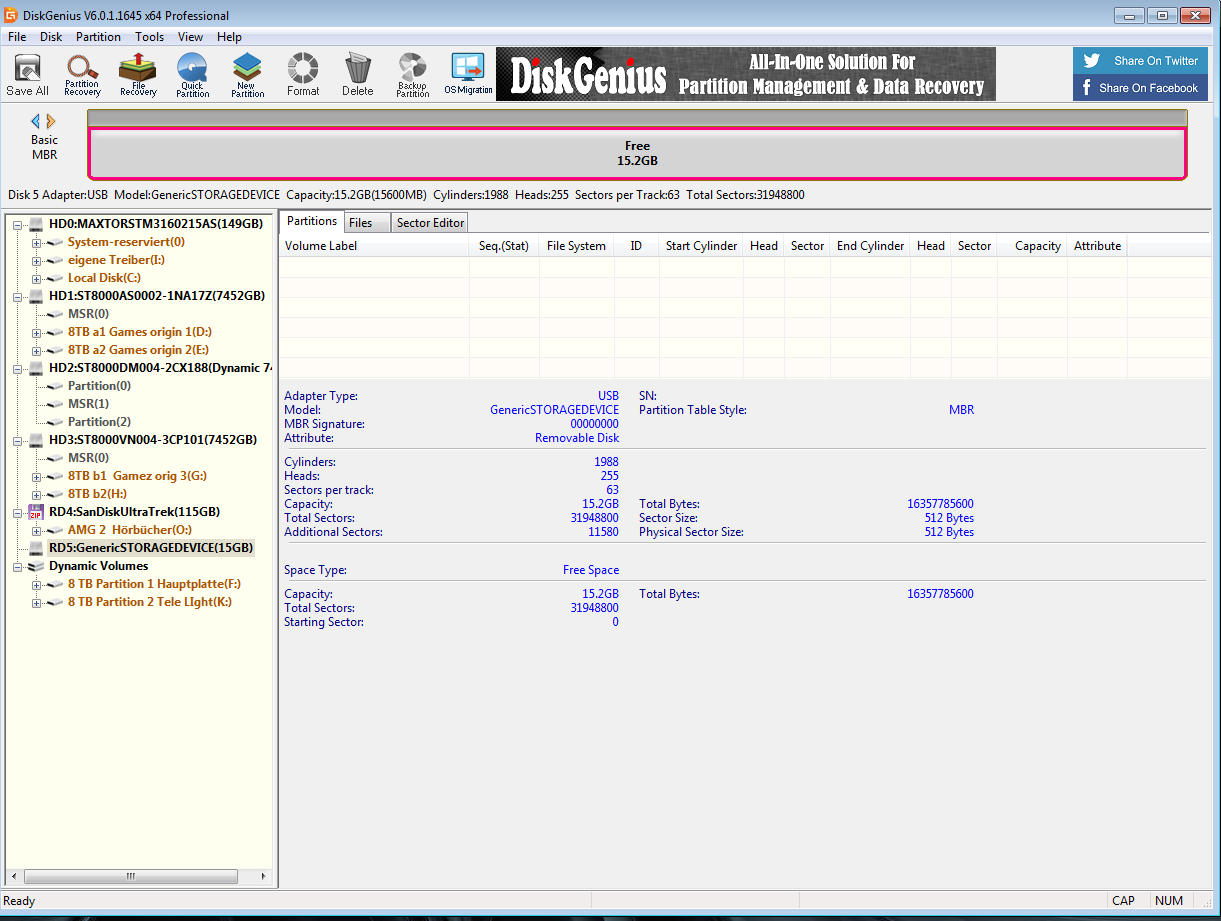Select Partition(0) under HD2
Viewport: 1221px width, 921px height.
pyautogui.click(x=99, y=386)
